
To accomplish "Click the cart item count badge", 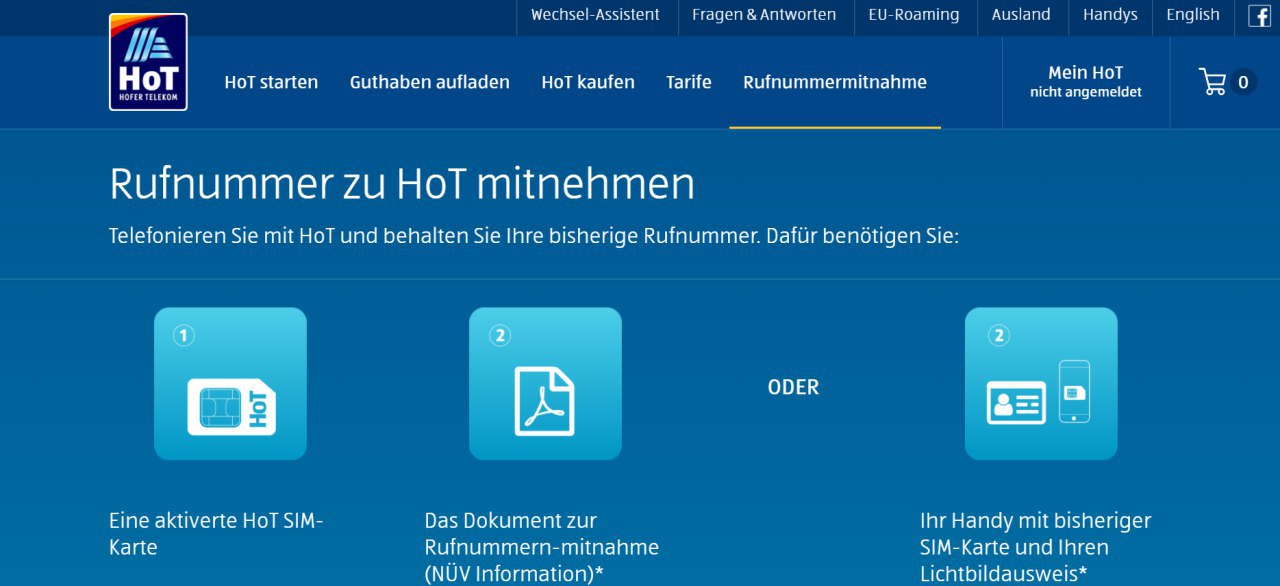I will [1243, 82].
